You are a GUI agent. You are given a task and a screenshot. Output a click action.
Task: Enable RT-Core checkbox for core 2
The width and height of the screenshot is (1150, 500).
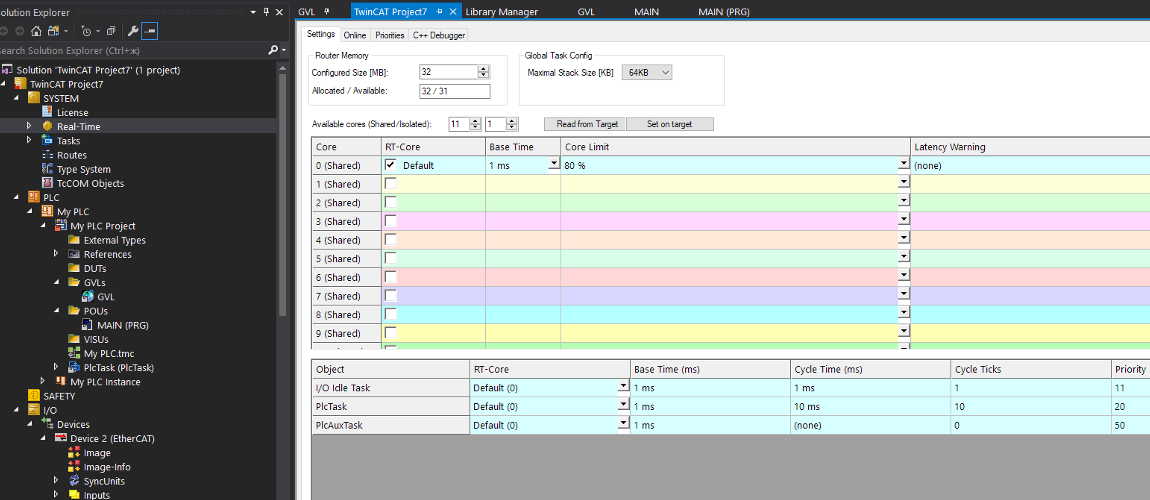pyautogui.click(x=391, y=202)
